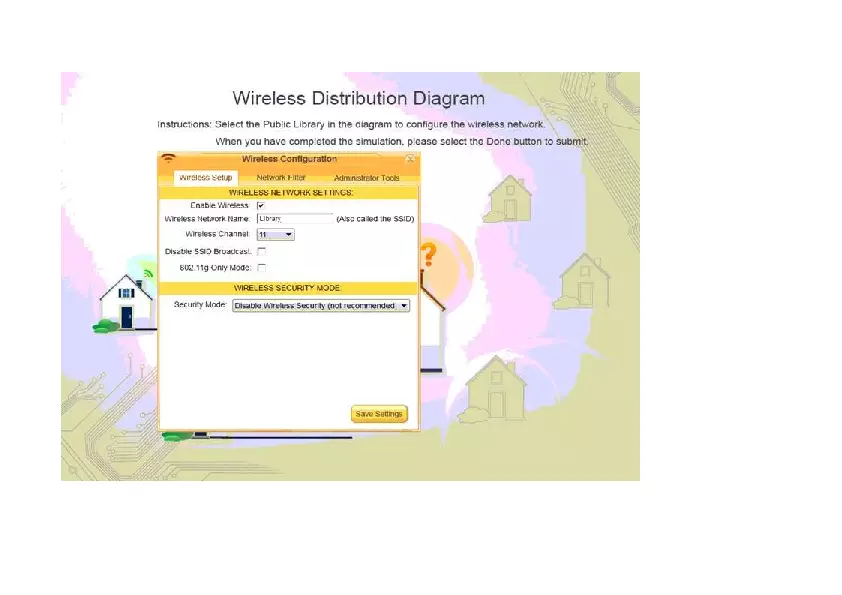Enable Disable SSID Broadcast
Viewport: 842px width, 595px height.
261,251
